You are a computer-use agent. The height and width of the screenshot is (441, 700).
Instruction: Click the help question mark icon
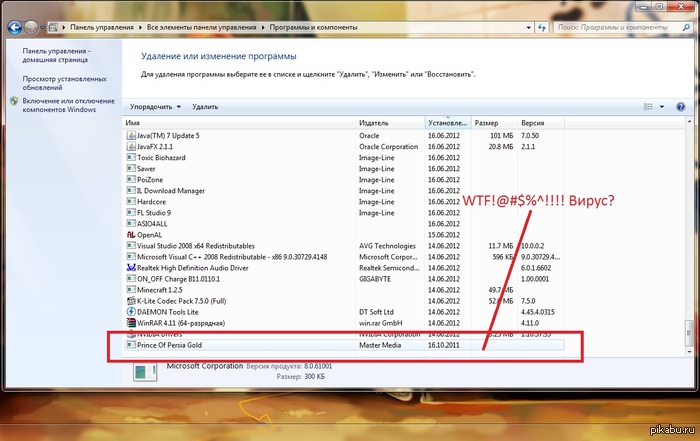coord(679,106)
